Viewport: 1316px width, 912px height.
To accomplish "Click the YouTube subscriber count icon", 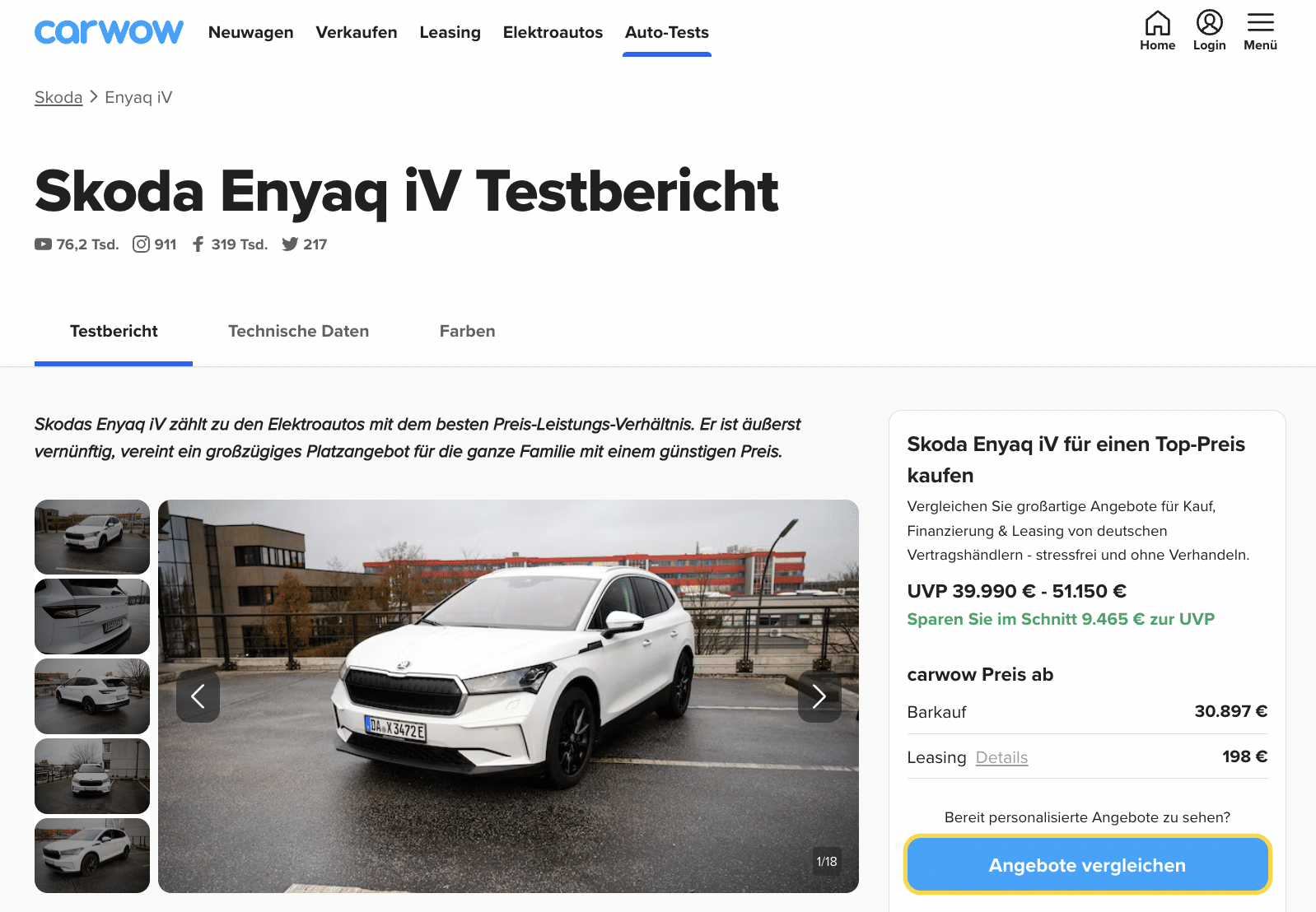I will tap(43, 244).
